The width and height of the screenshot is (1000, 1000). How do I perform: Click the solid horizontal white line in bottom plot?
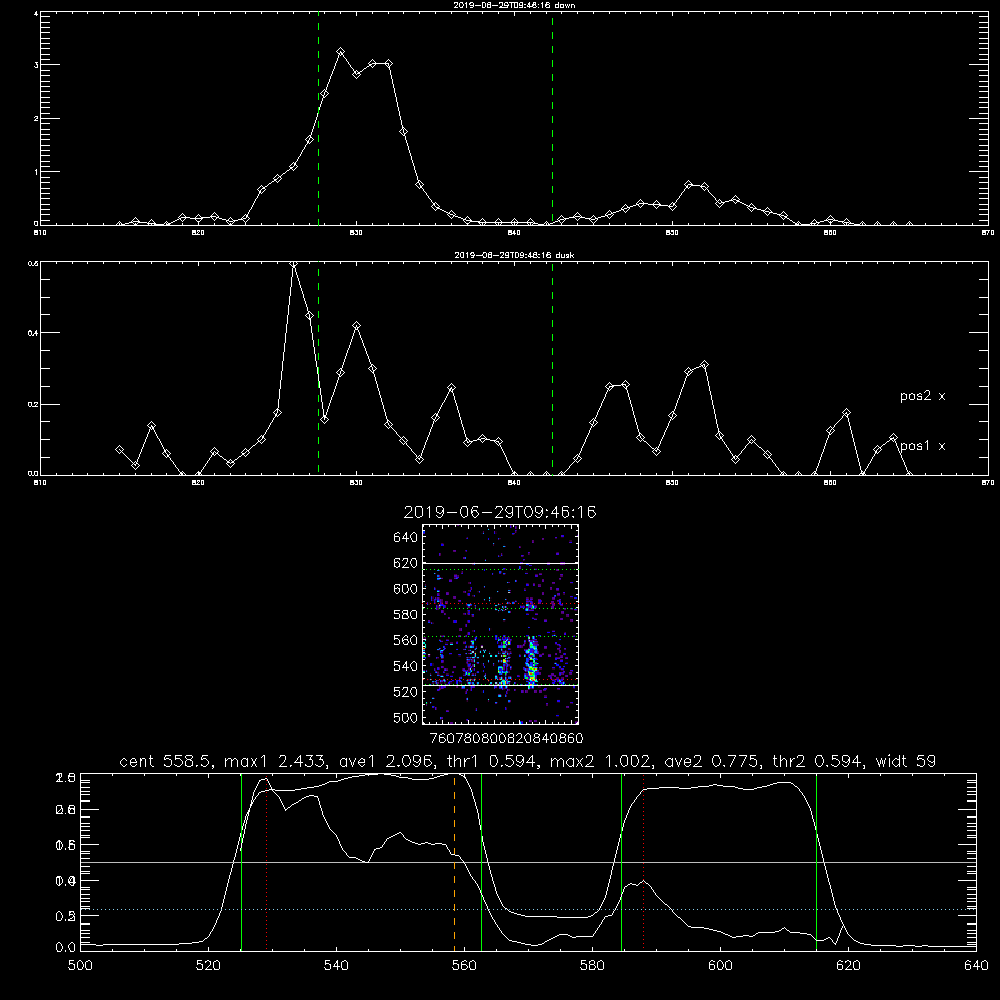[528, 862]
